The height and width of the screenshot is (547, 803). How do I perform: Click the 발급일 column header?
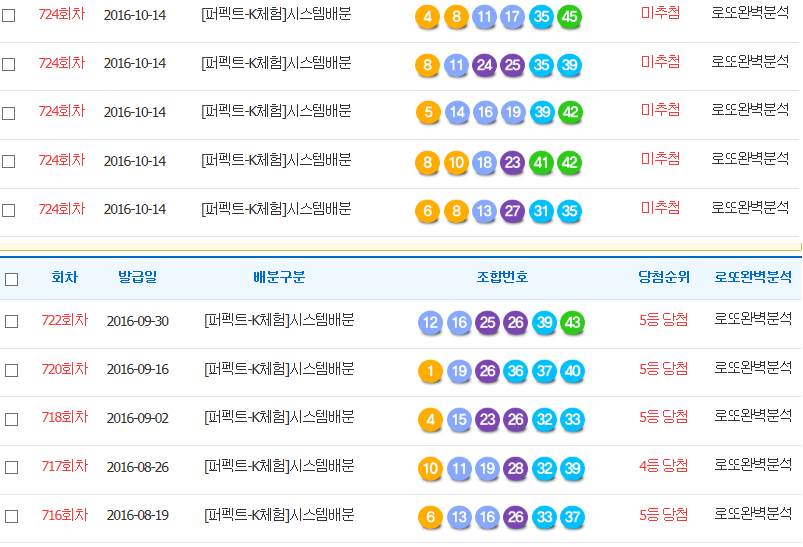click(137, 278)
